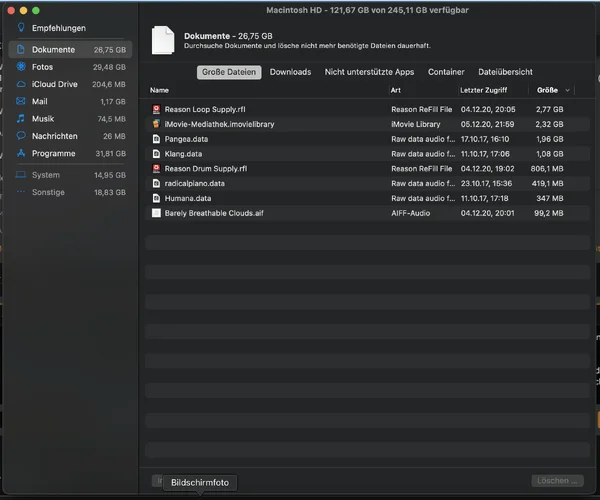
Task: Click the 2,77 GB size value
Action: (x=549, y=109)
